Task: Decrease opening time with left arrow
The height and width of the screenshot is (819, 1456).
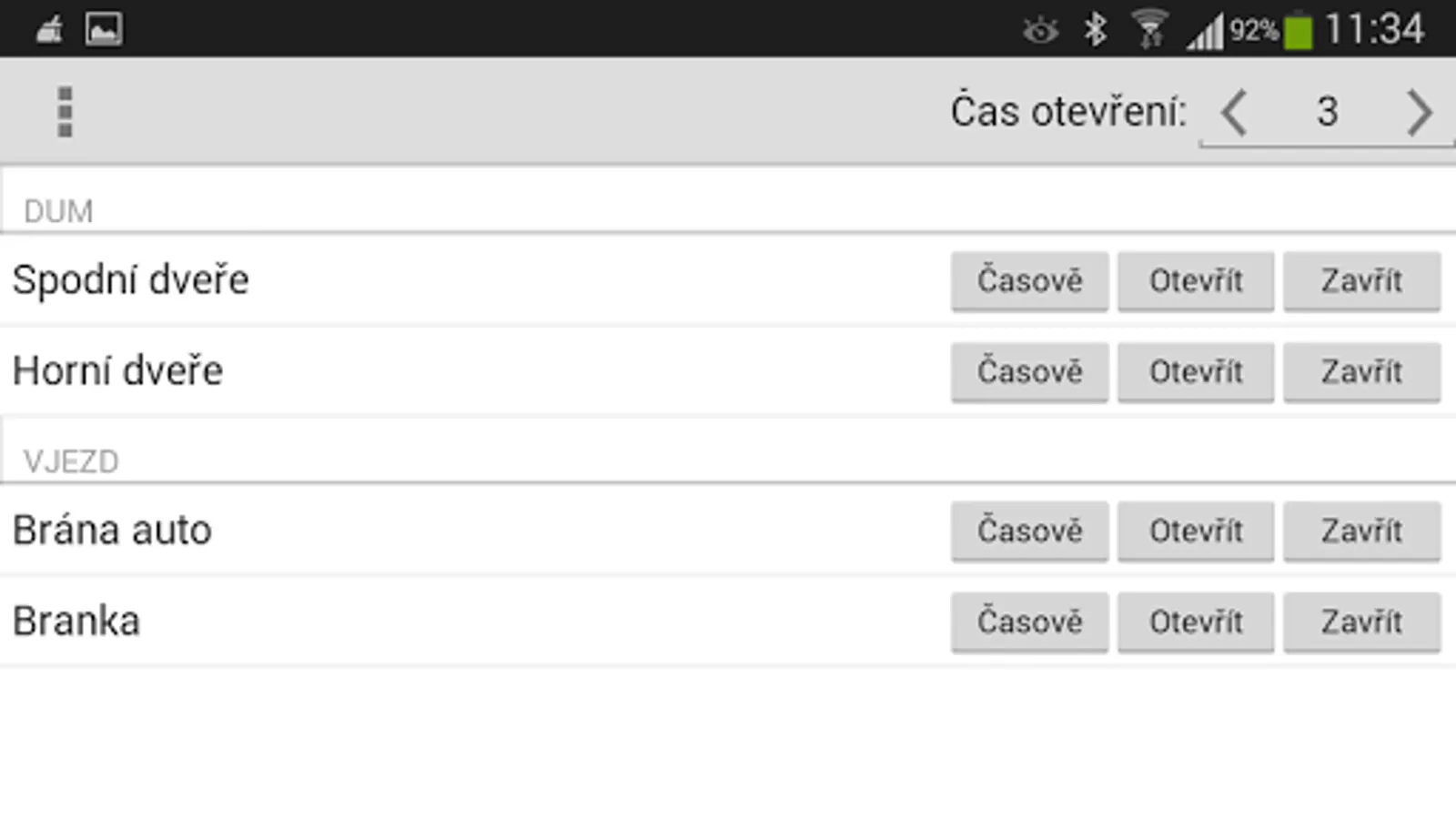Action: (1234, 113)
